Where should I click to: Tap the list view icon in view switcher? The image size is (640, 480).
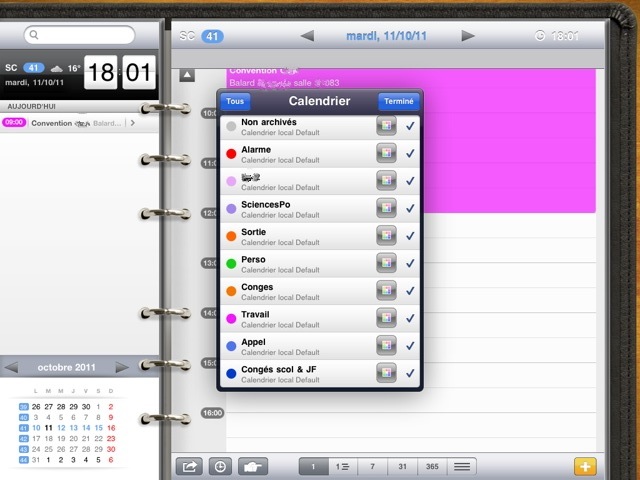461,466
